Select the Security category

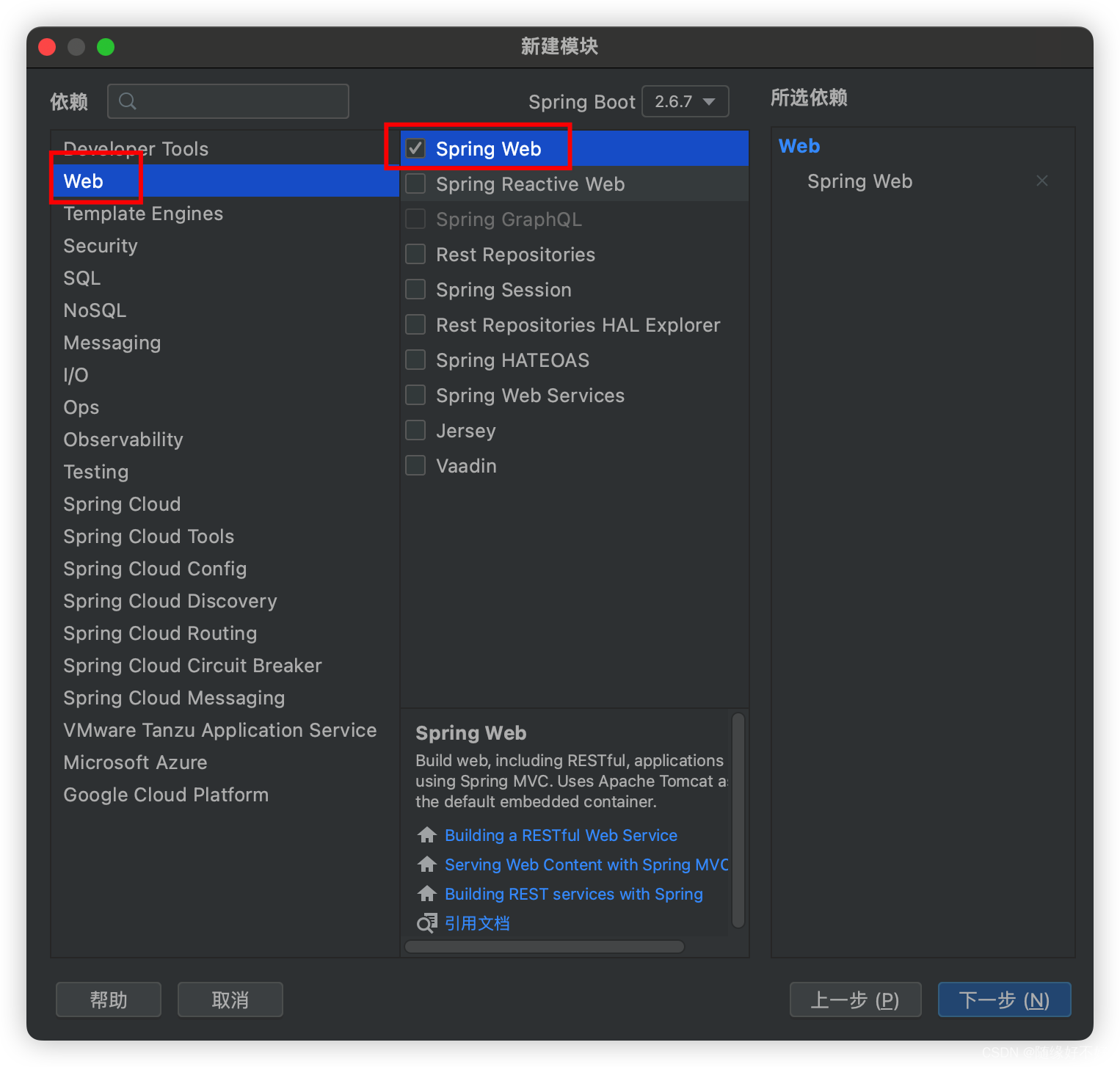[101, 245]
